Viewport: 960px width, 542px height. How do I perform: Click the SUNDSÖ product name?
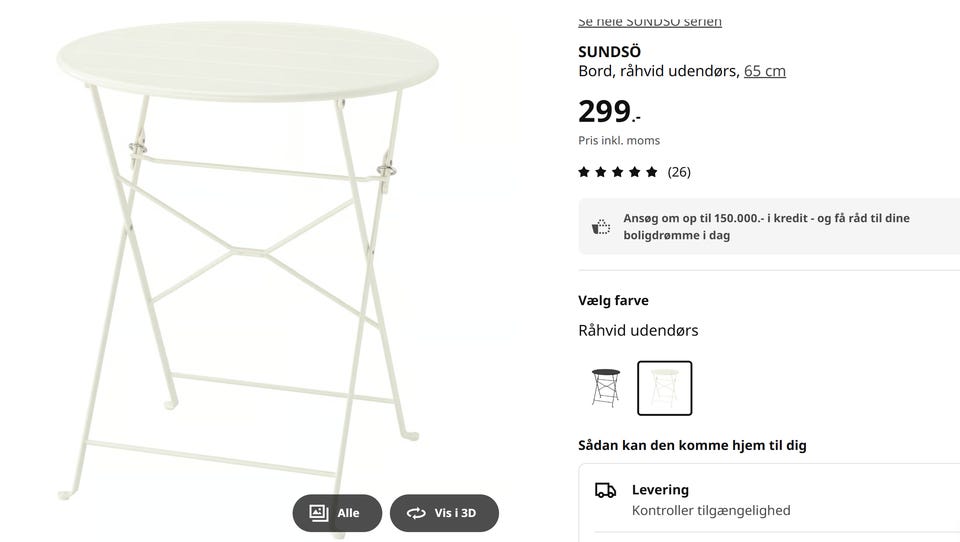click(610, 52)
